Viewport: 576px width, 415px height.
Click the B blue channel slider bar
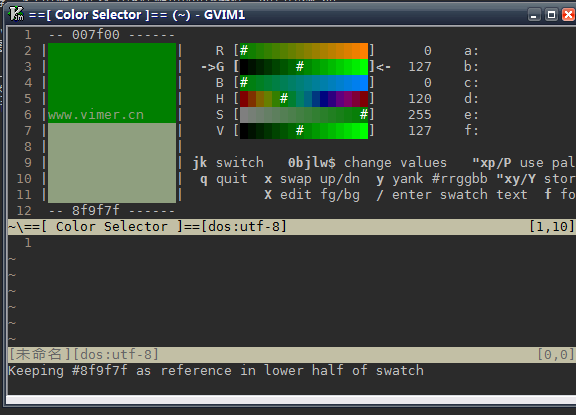pyautogui.click(x=304, y=83)
